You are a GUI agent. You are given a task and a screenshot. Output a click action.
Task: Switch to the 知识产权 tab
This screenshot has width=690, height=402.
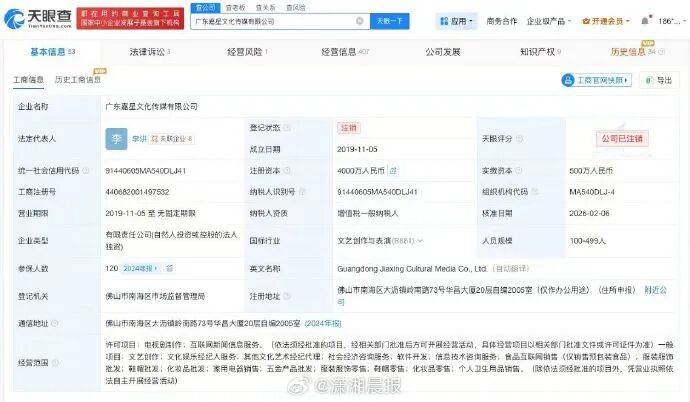point(540,52)
